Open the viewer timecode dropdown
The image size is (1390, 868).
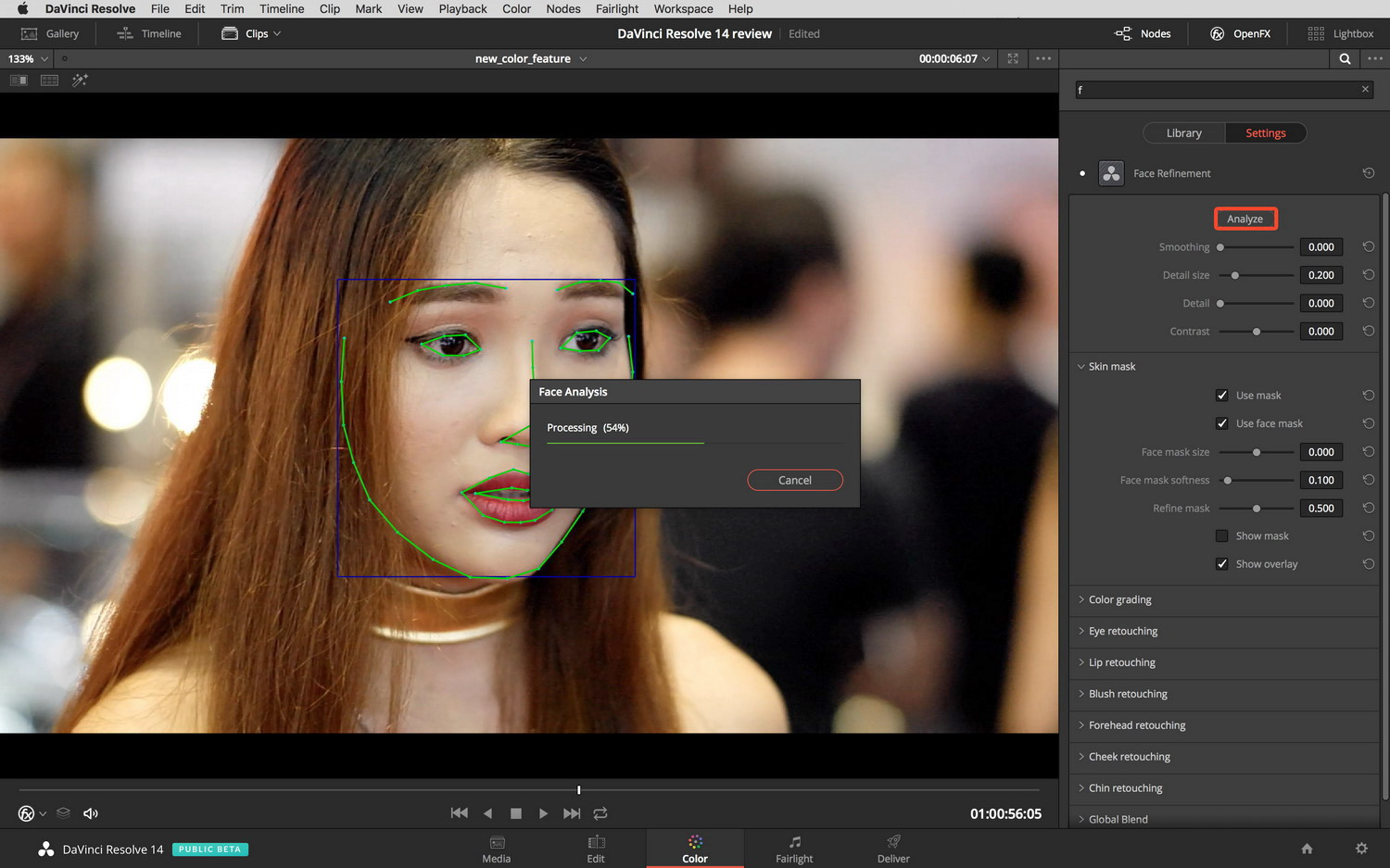pyautogui.click(x=954, y=58)
